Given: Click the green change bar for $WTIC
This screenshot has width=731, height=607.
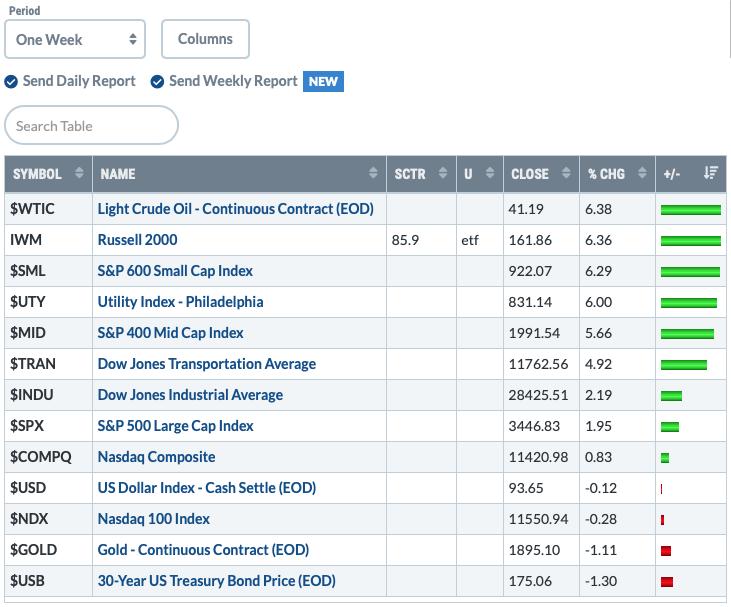Looking at the screenshot, I should 691,210.
